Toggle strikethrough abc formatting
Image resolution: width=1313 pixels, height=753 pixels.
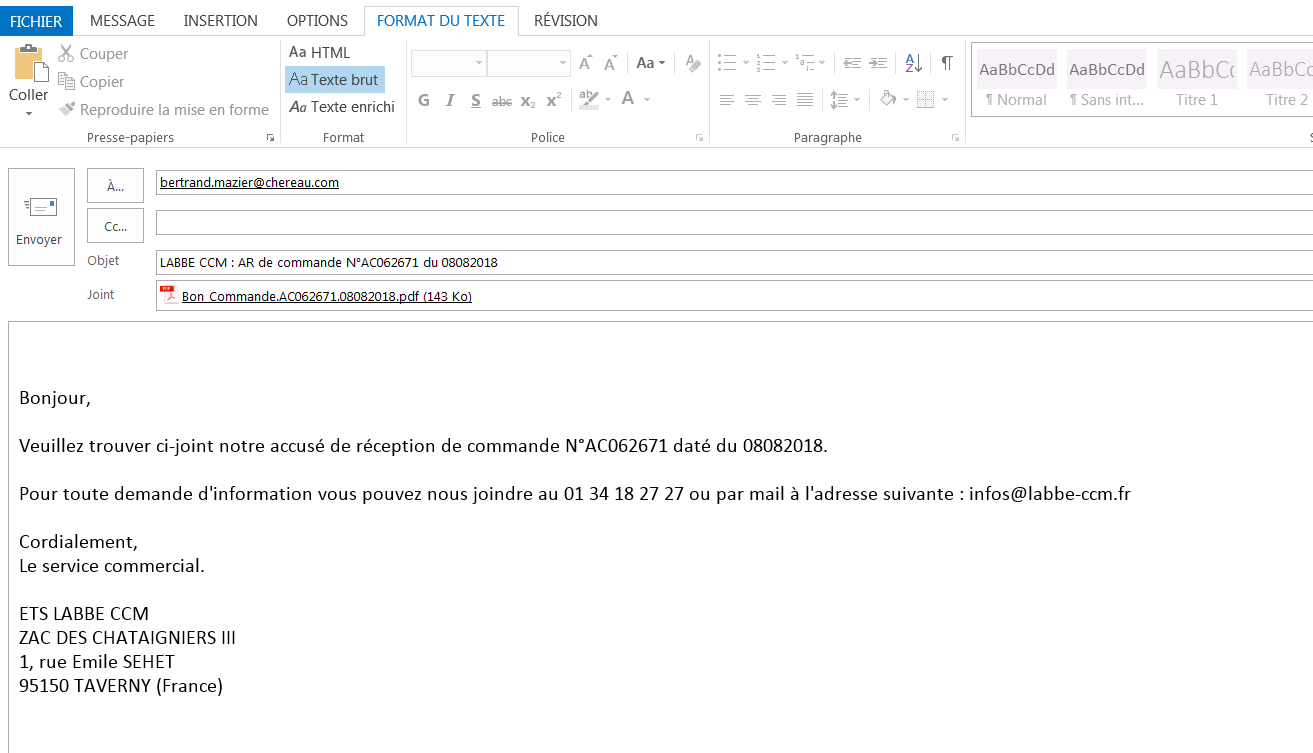pos(502,100)
